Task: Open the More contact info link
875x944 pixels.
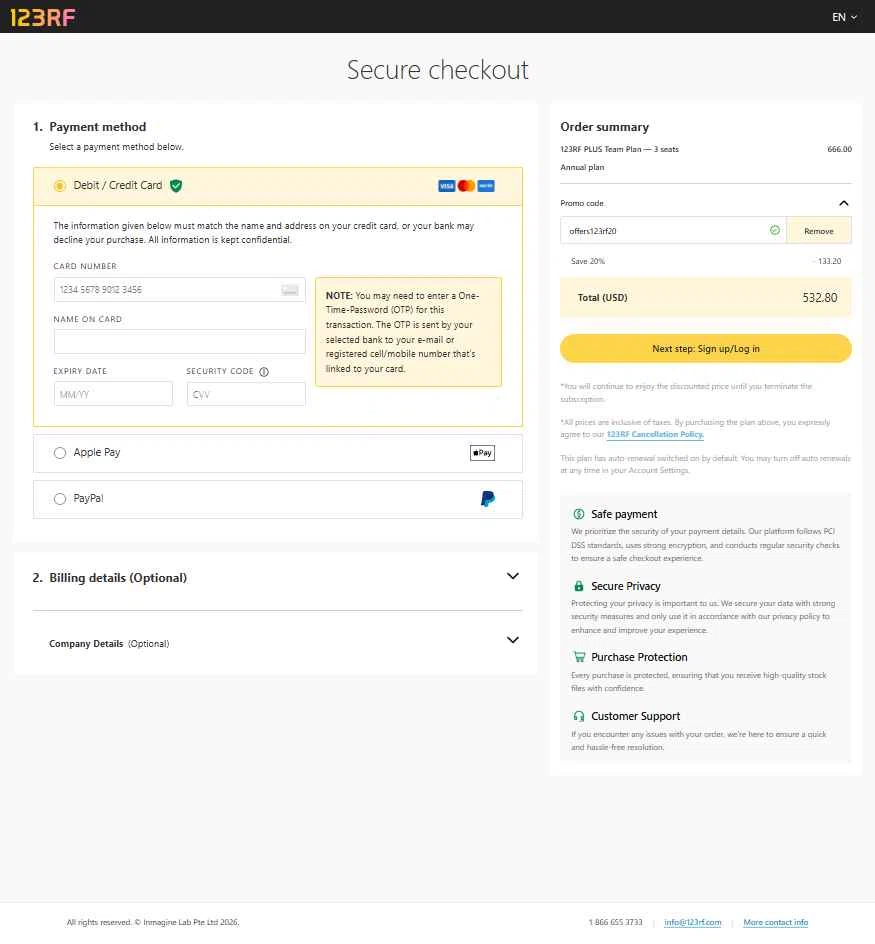Action: (x=775, y=922)
